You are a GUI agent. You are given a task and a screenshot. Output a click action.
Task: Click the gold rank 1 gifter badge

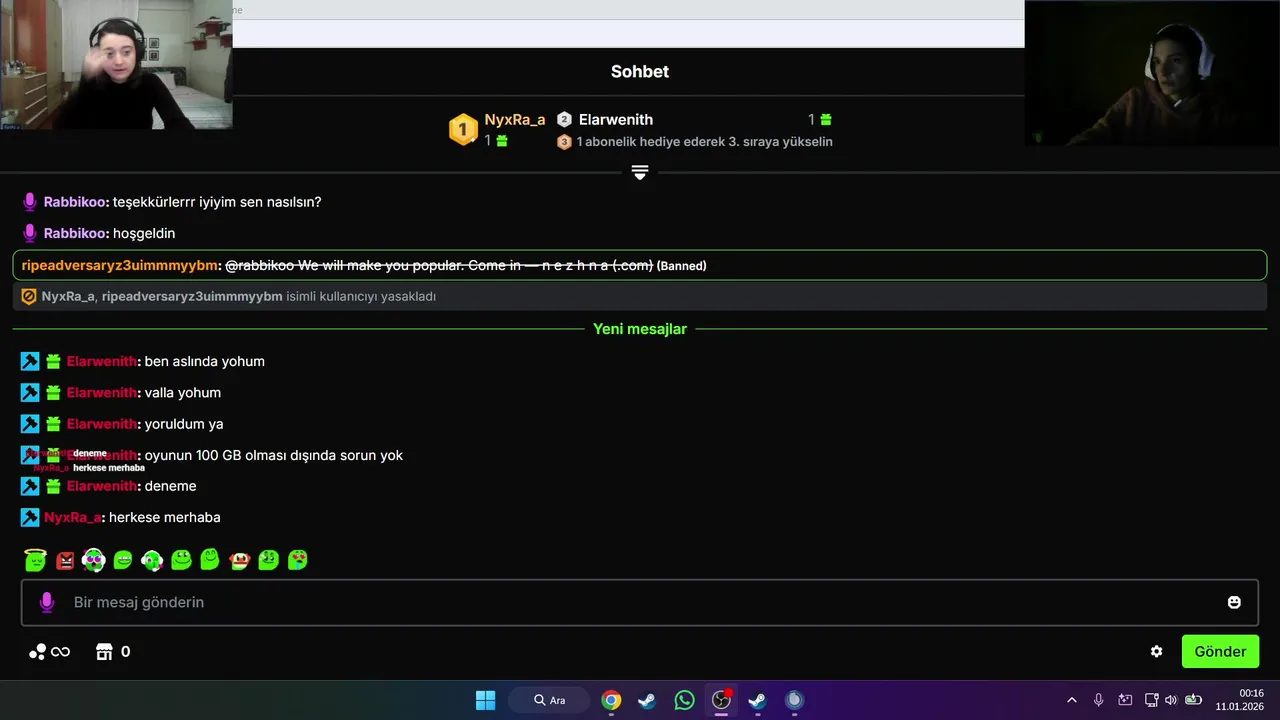463,129
